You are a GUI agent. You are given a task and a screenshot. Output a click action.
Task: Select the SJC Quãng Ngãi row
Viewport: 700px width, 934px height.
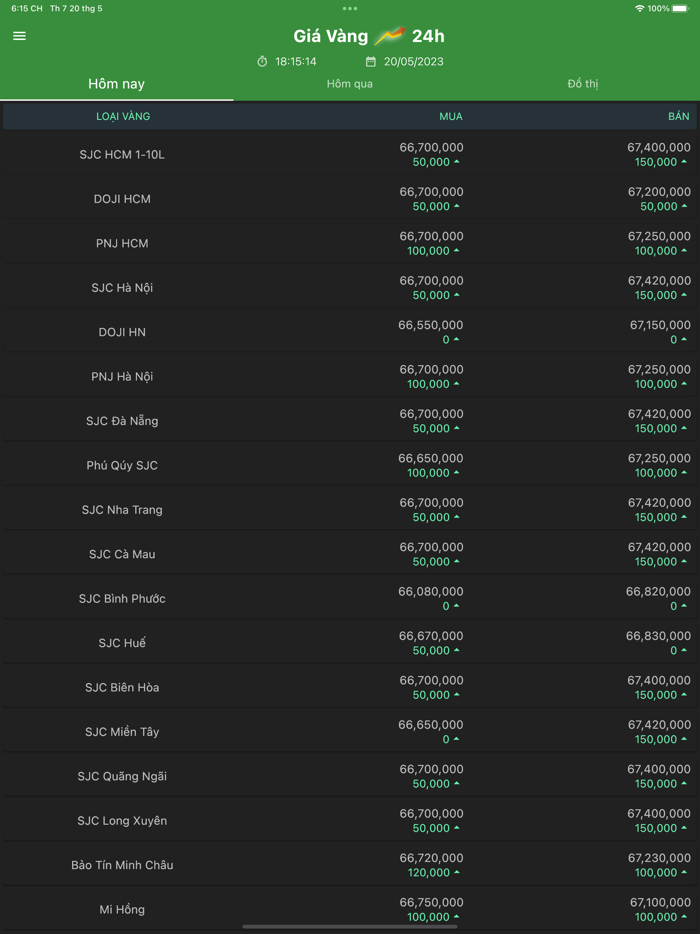point(350,776)
